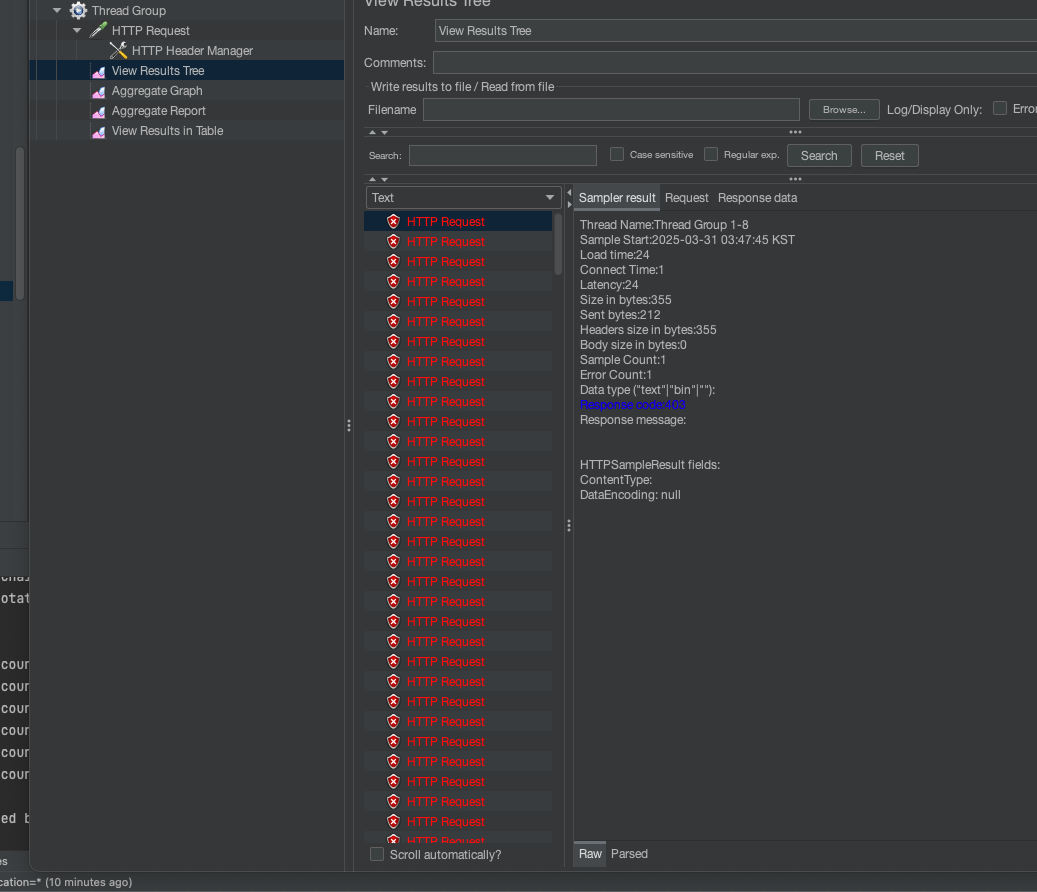Image resolution: width=1037 pixels, height=892 pixels.
Task: Focus the Search text field
Action: (503, 155)
